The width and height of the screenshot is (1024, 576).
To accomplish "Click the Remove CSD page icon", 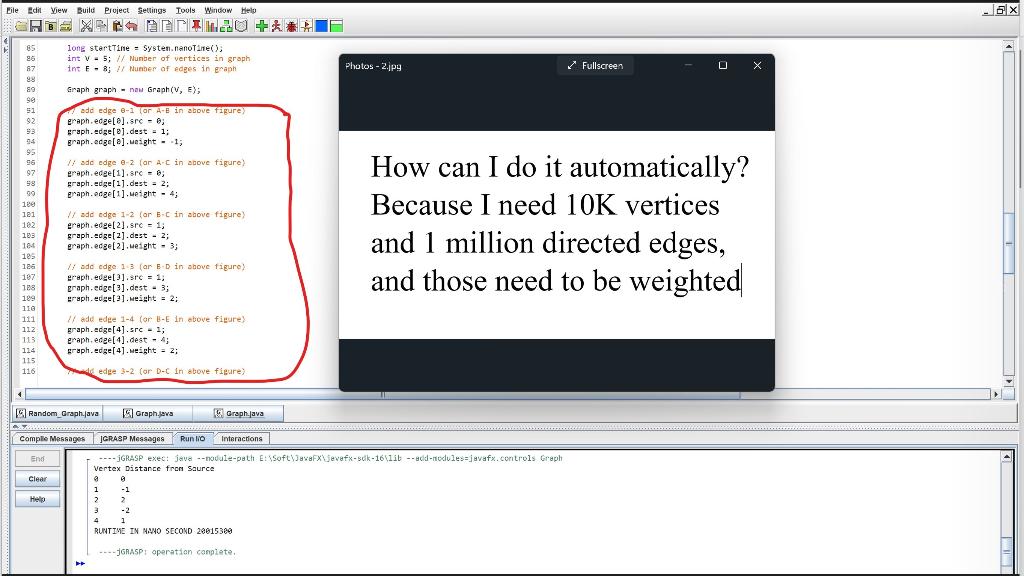I will point(167,26).
